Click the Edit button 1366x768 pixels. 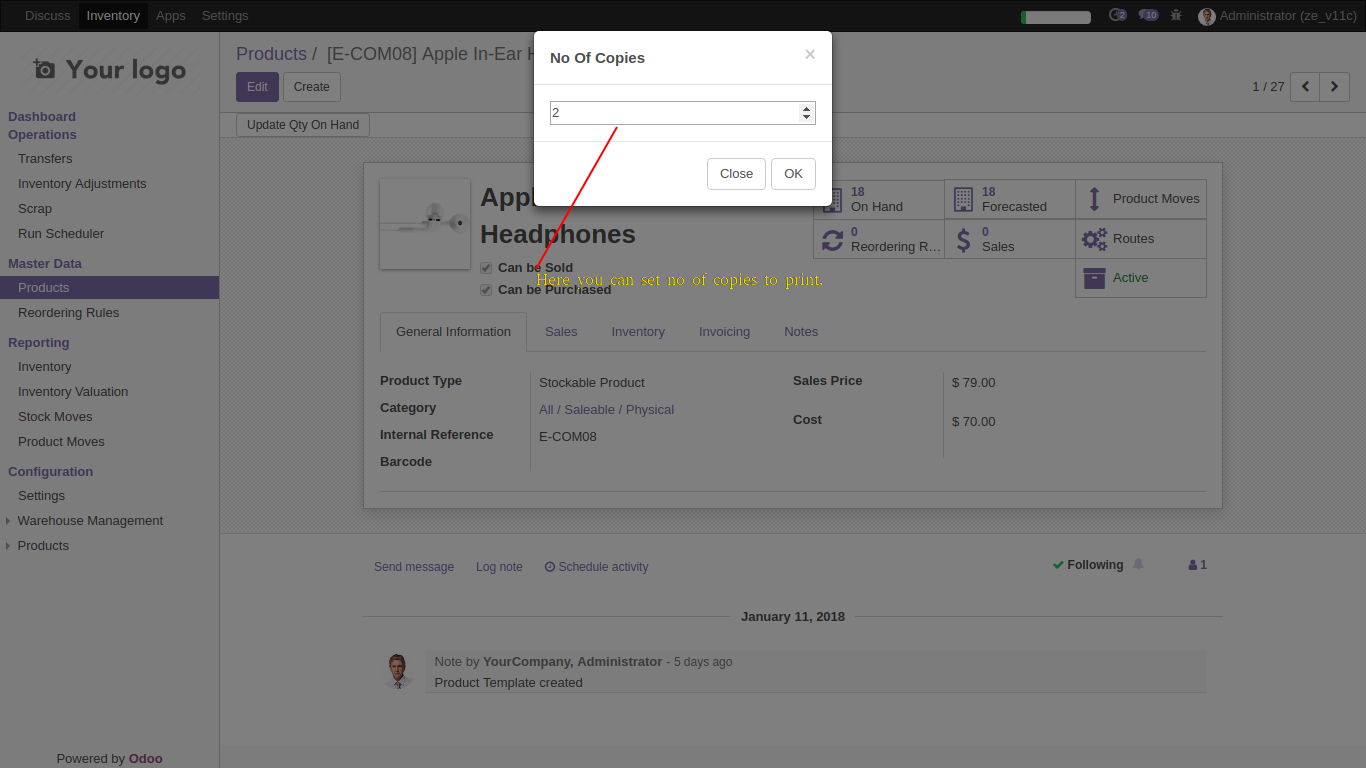point(257,87)
